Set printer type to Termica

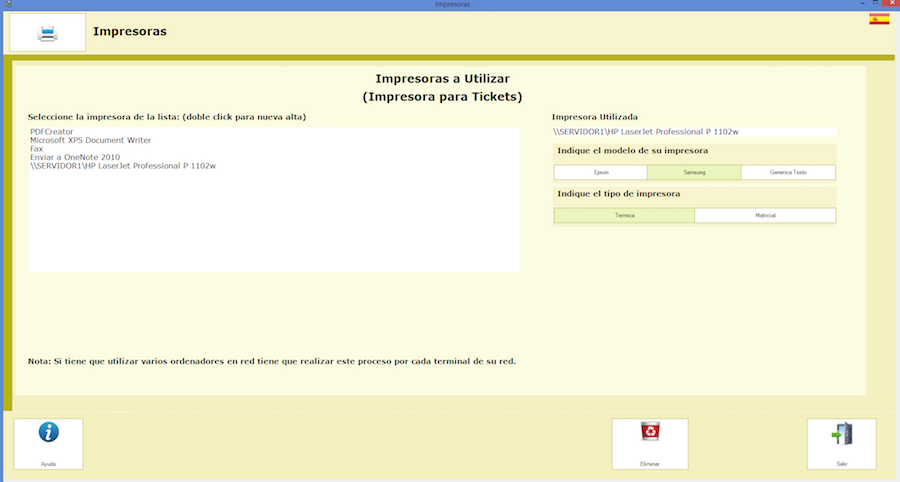[624, 216]
